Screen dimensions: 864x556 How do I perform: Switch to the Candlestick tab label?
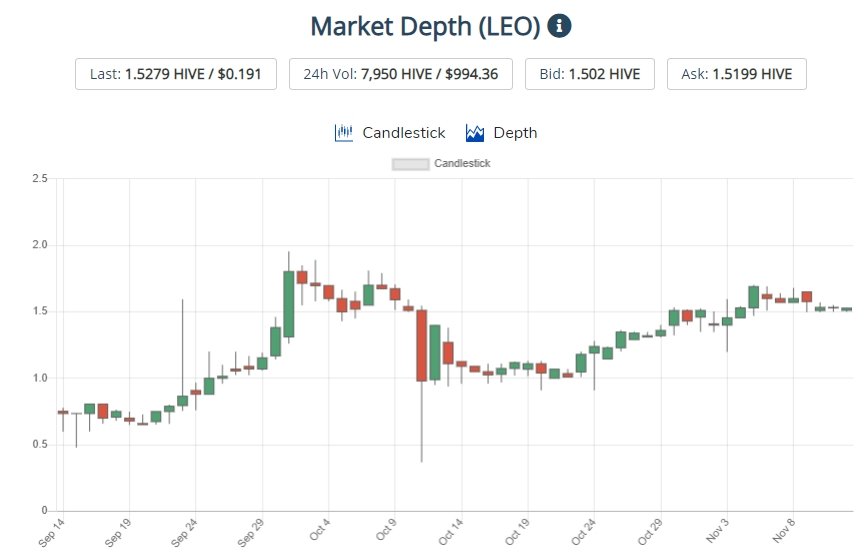click(403, 133)
